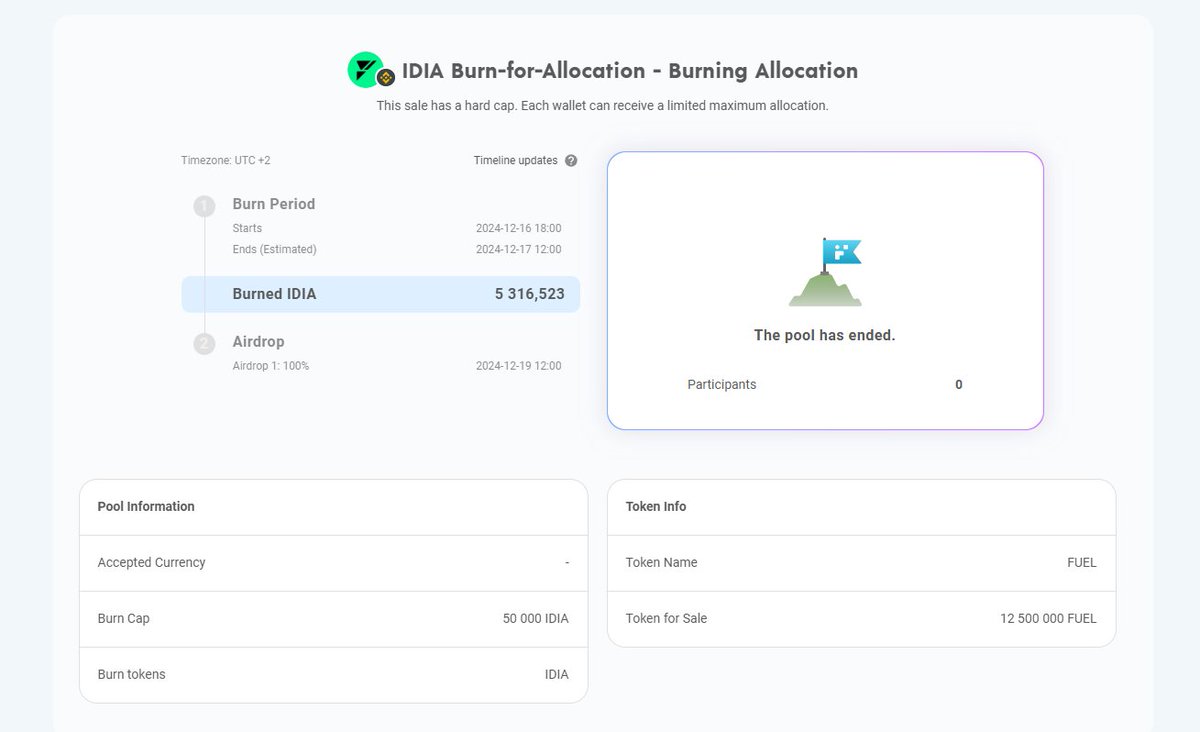The height and width of the screenshot is (732, 1200).
Task: Click the Burn Cap row label
Action: (x=124, y=618)
